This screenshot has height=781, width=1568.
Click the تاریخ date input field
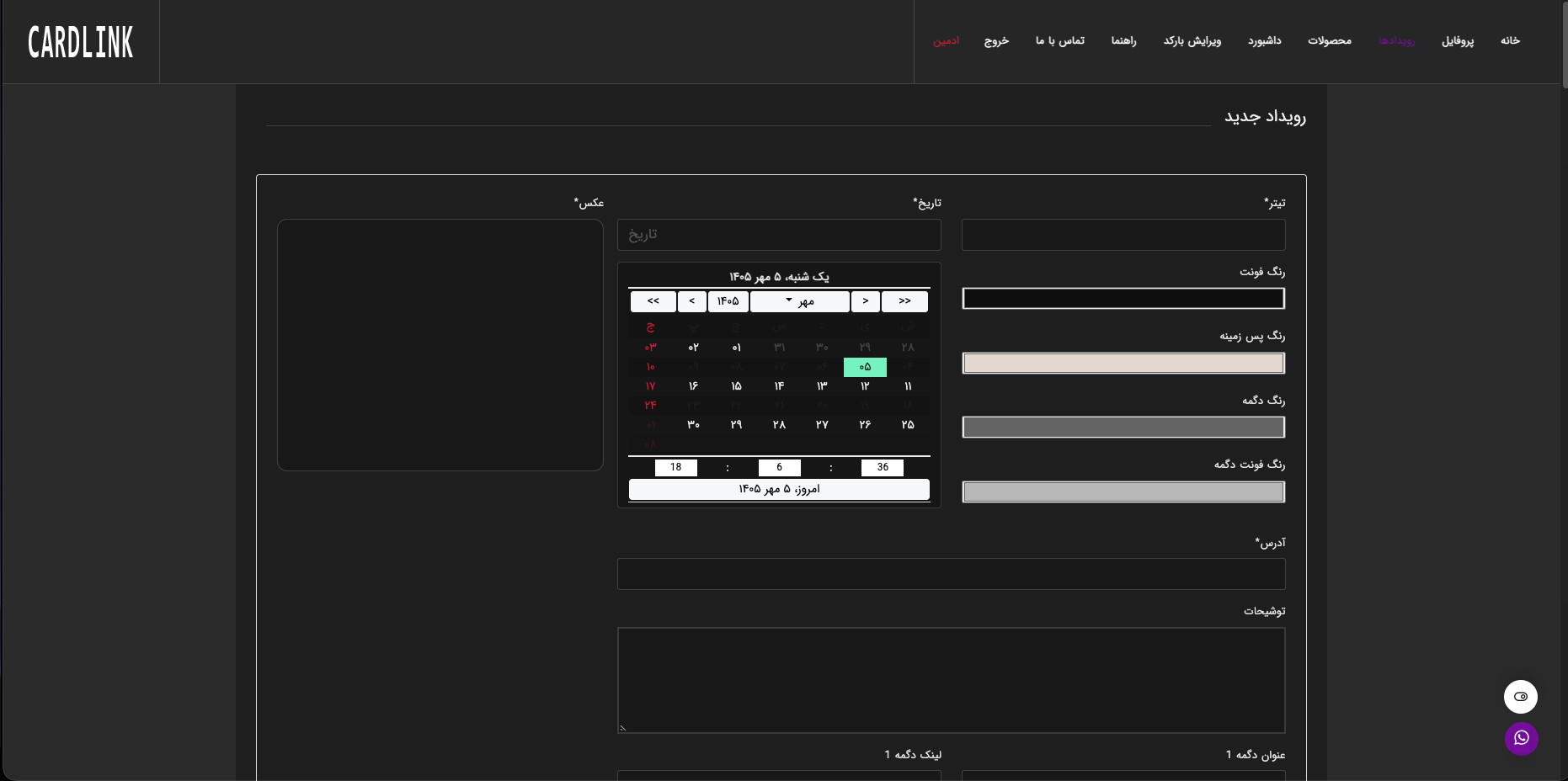pyautogui.click(x=779, y=235)
